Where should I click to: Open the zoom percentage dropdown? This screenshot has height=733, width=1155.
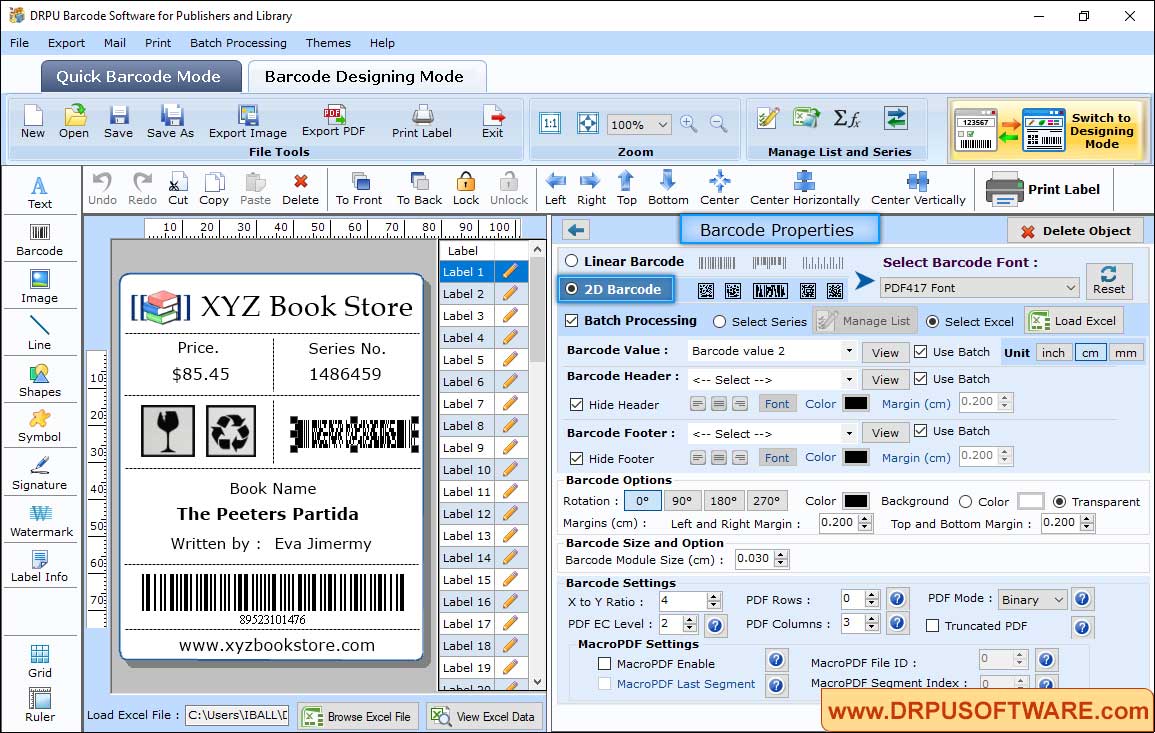639,124
